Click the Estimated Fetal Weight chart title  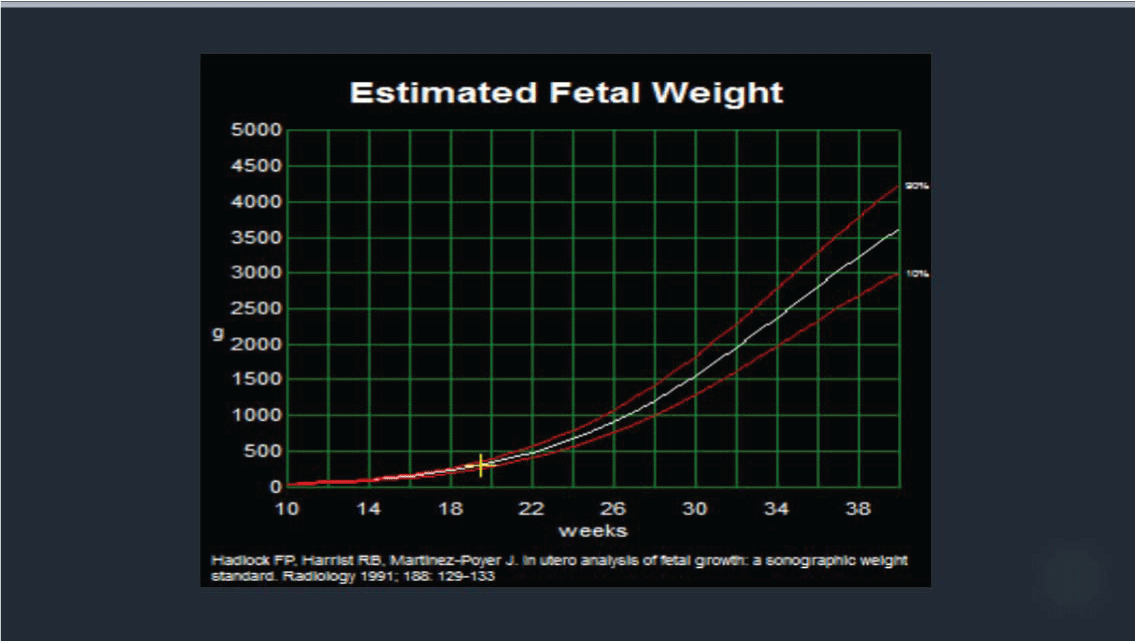click(566, 93)
